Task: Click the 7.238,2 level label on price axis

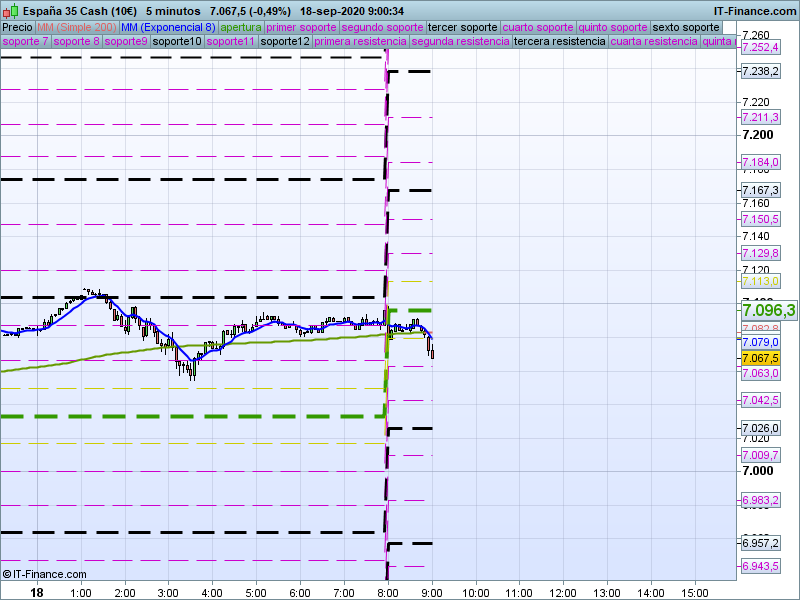Action: click(x=760, y=71)
